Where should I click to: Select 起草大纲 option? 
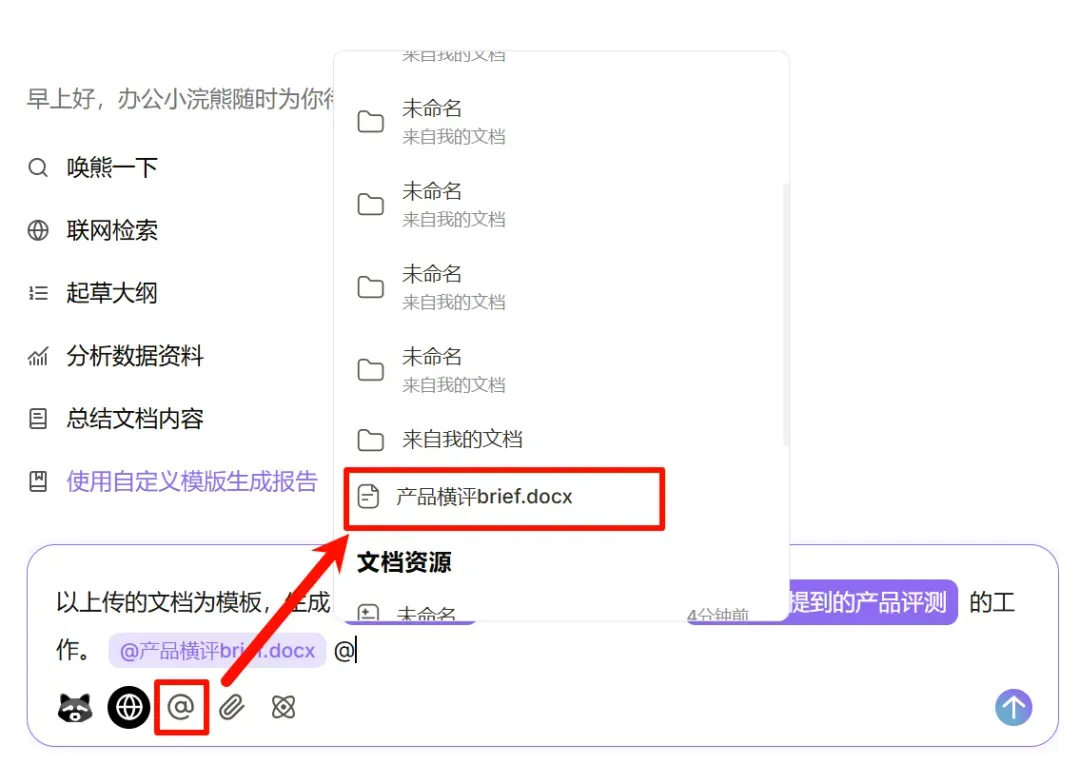[x=112, y=293]
